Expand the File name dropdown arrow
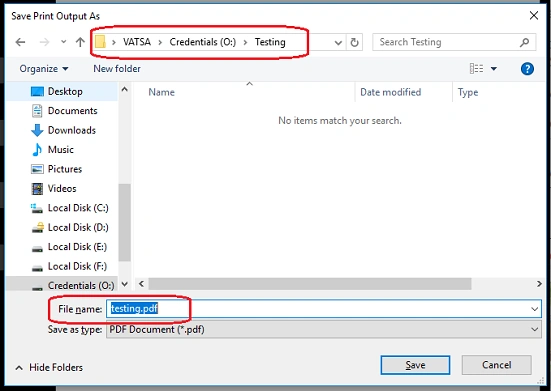551x391 pixels. tap(535, 309)
